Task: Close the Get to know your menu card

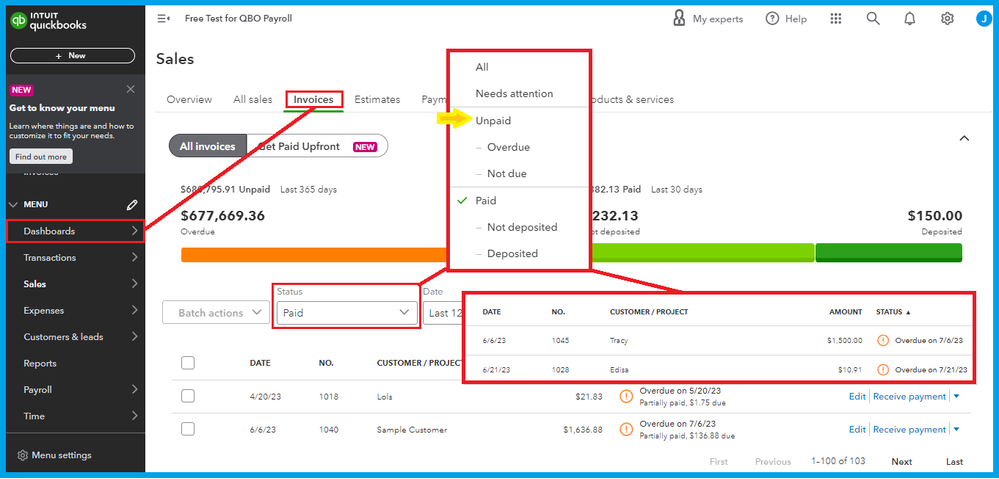Action: click(x=131, y=89)
